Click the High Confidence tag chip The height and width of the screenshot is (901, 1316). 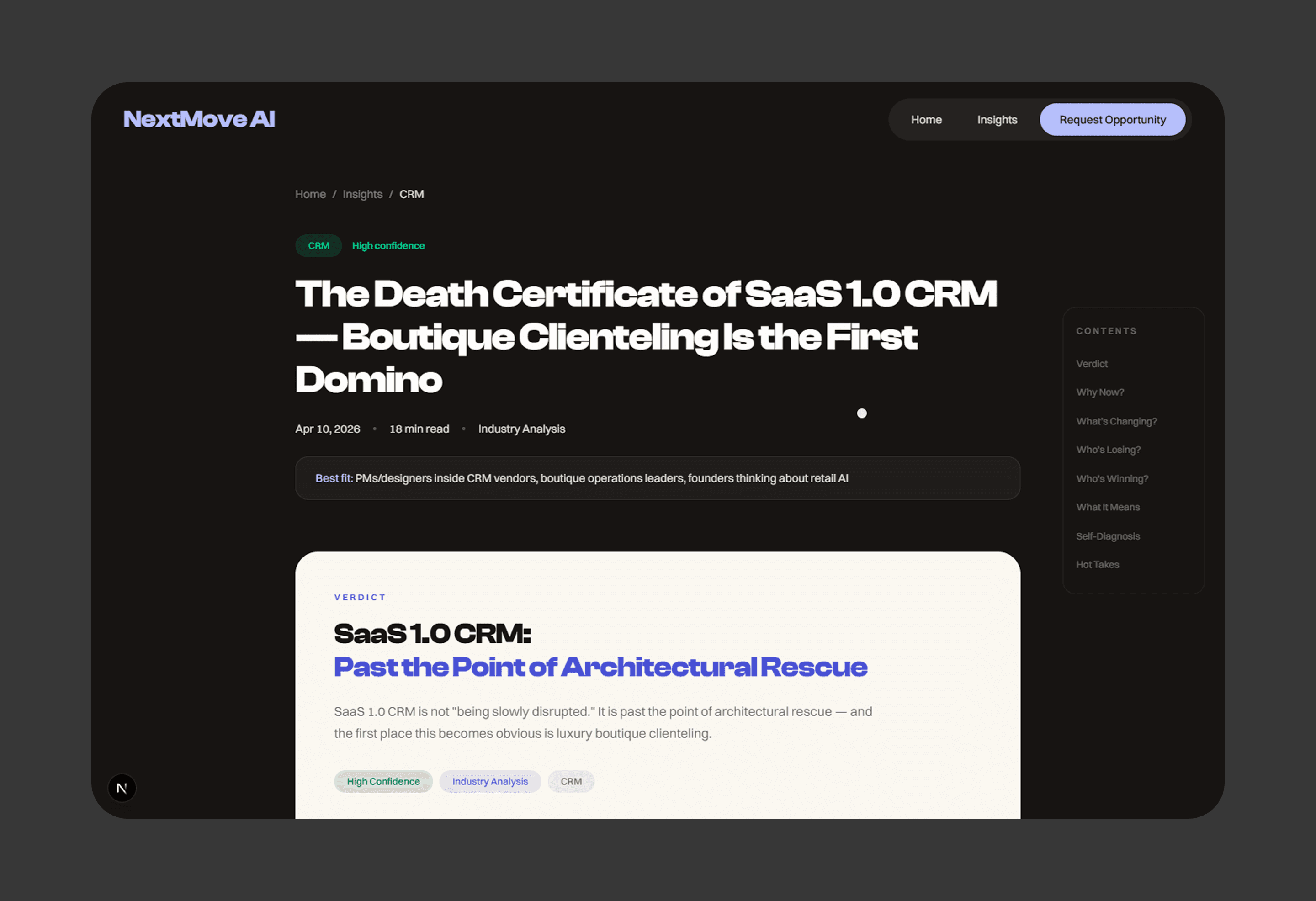click(383, 781)
